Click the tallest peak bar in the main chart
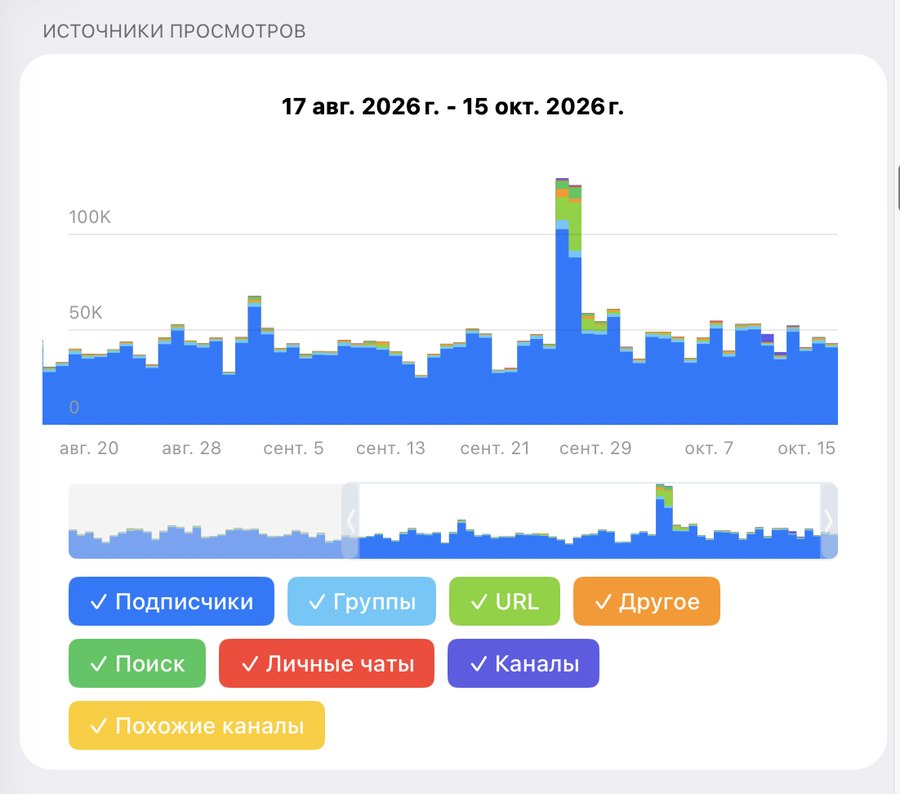This screenshot has height=794, width=900. [562, 301]
